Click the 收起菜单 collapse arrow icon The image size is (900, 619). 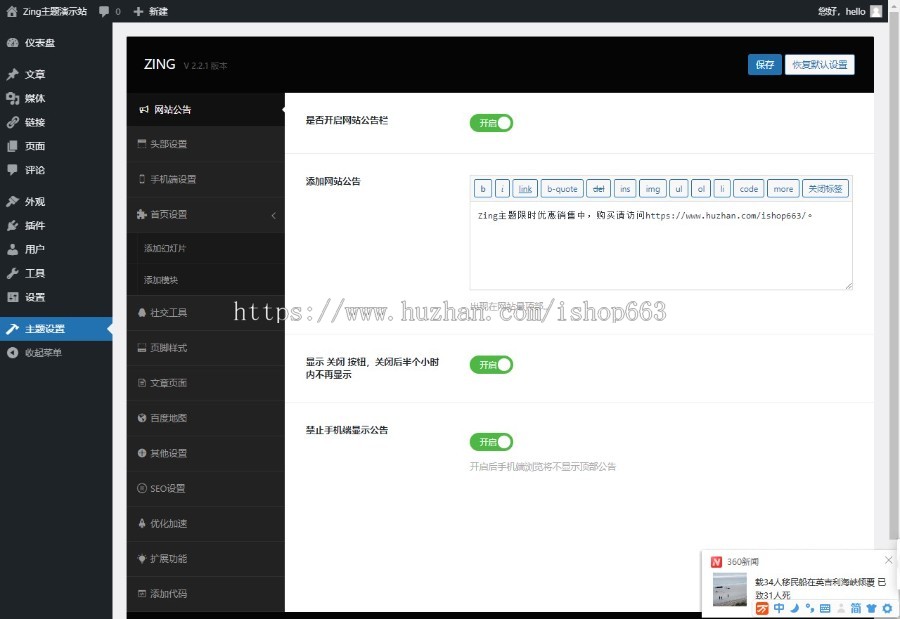pyautogui.click(x=13, y=353)
